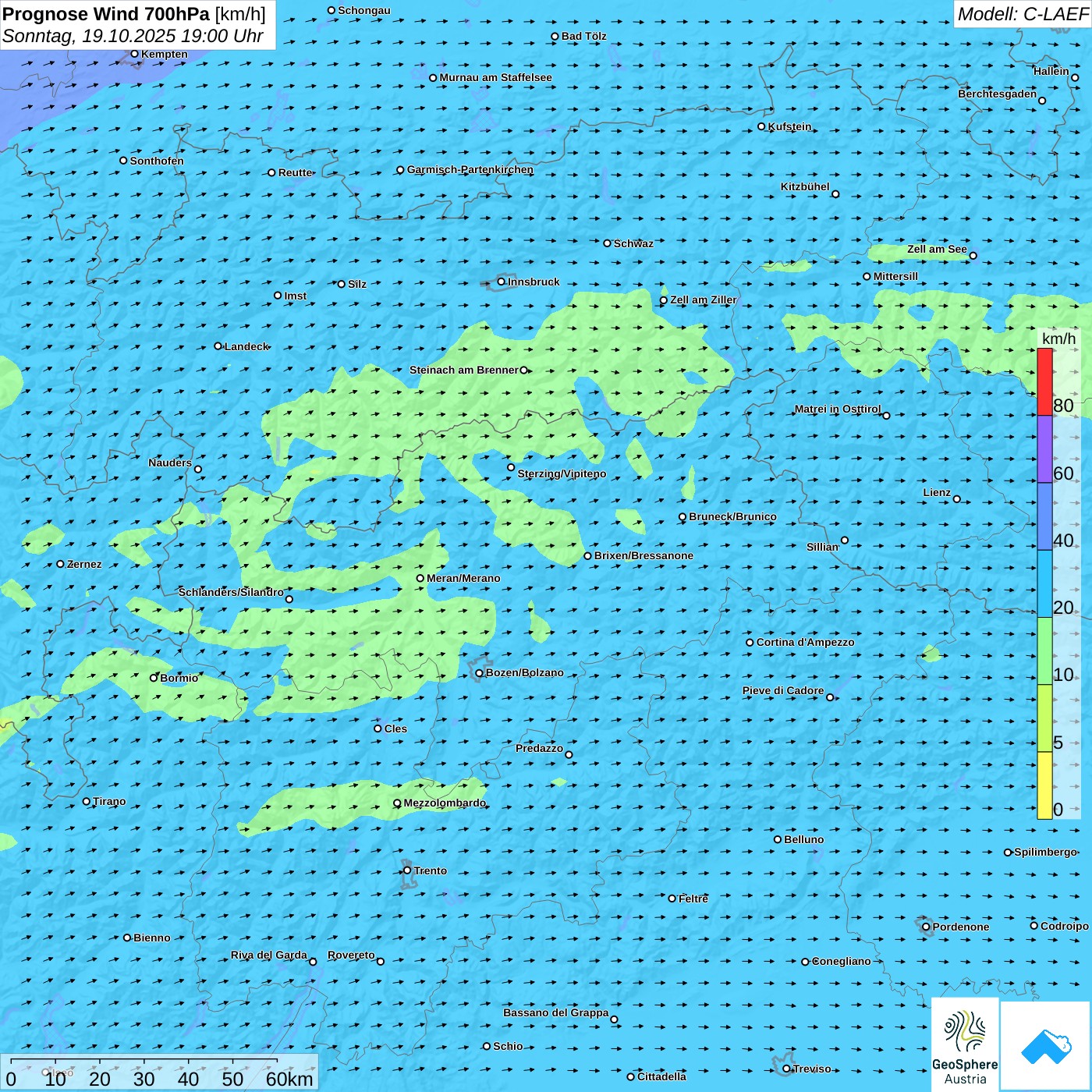1092x1092 pixels.
Task: Click the 'Sterzing/Vipiteno' label
Action: pyautogui.click(x=562, y=473)
